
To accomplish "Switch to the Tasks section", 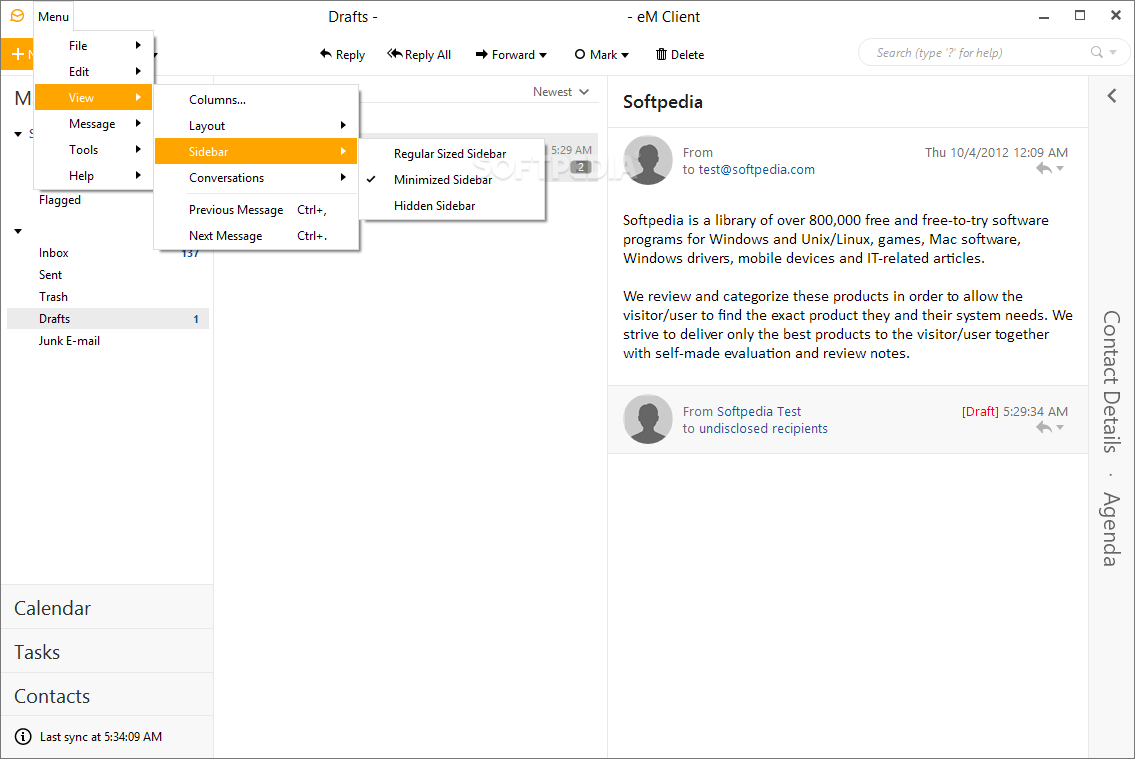I will click(107, 652).
